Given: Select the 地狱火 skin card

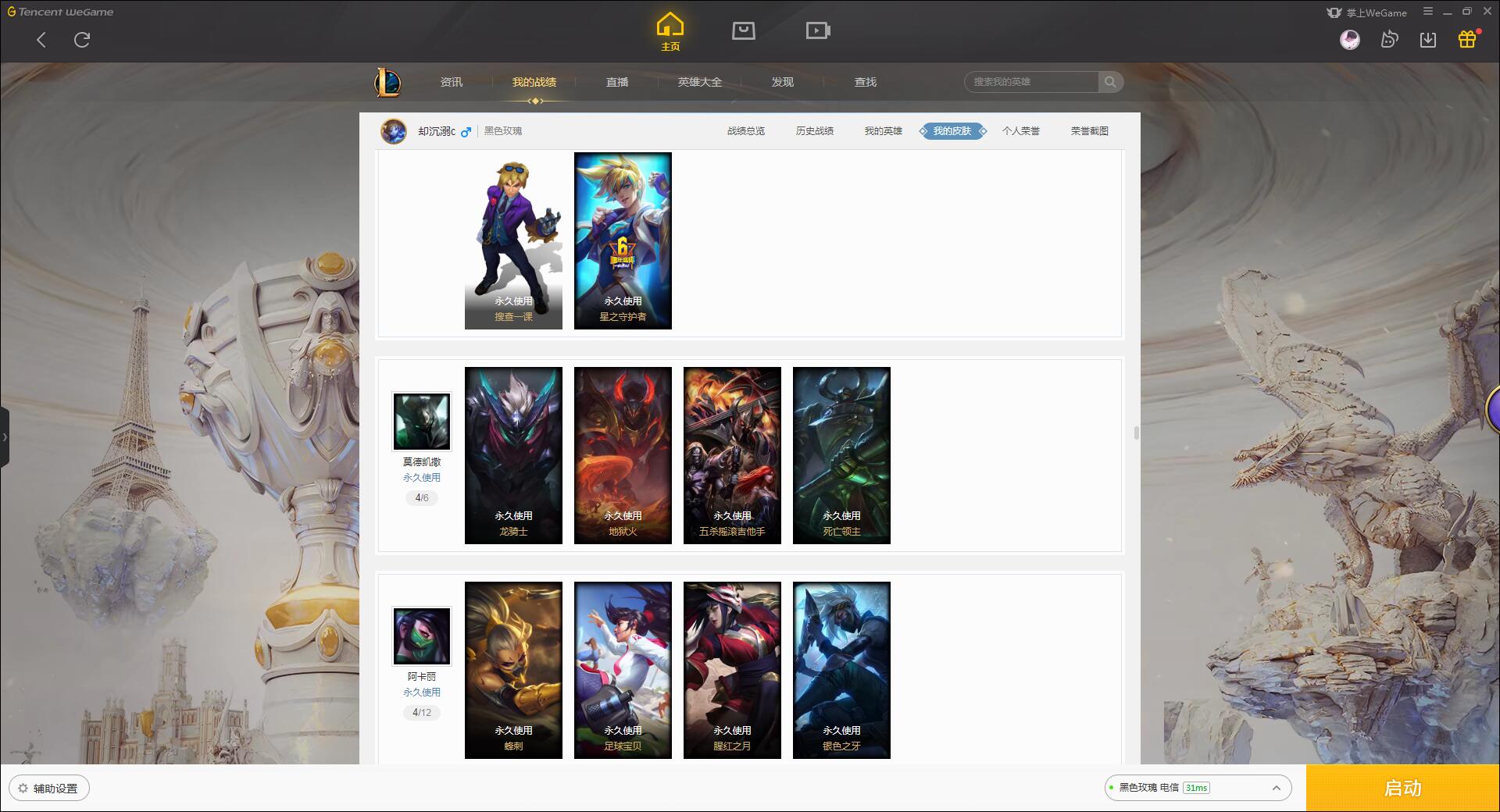Looking at the screenshot, I should [x=623, y=455].
